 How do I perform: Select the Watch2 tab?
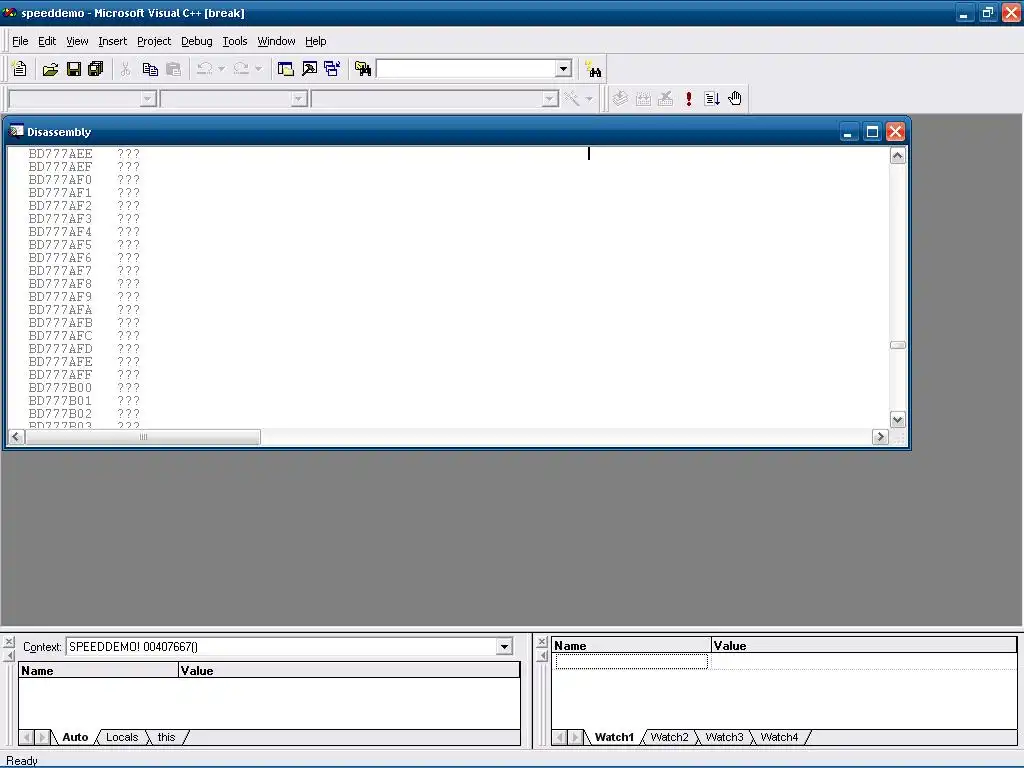[x=669, y=737]
